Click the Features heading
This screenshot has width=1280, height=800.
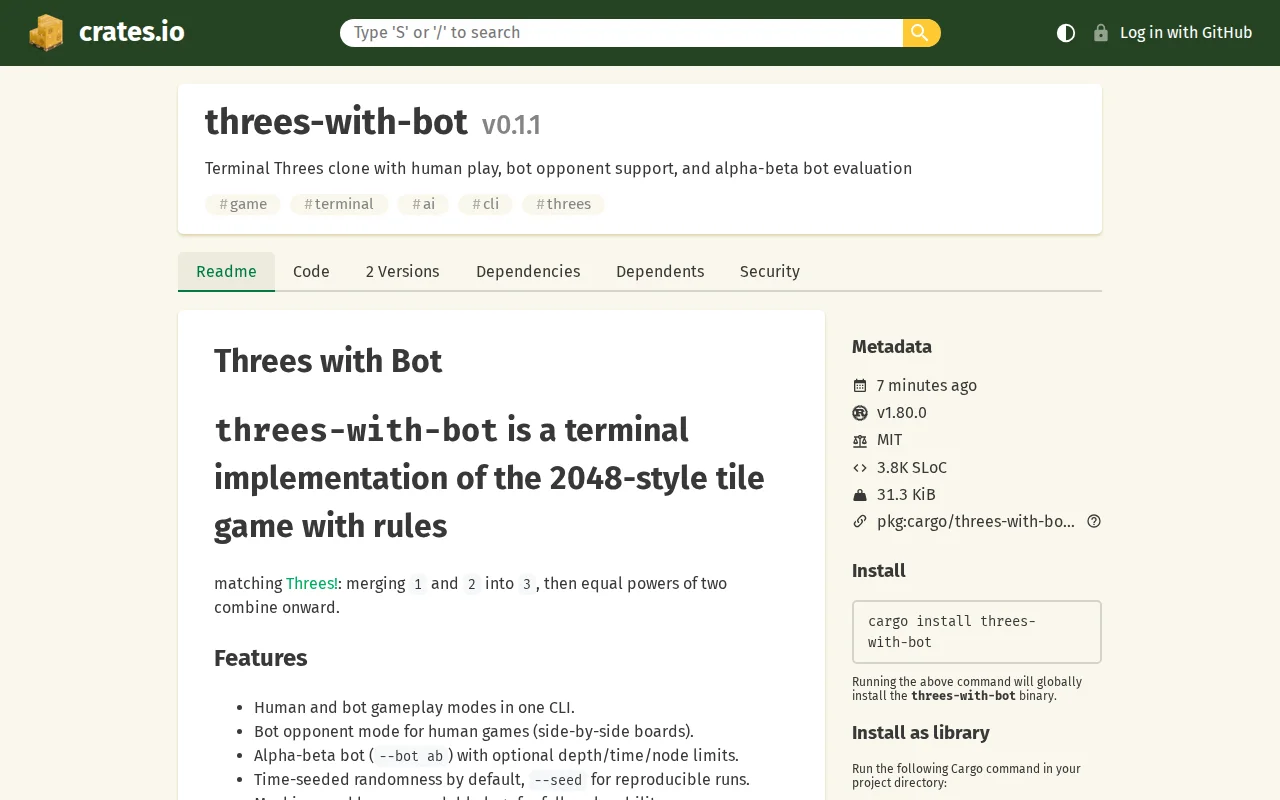click(260, 658)
